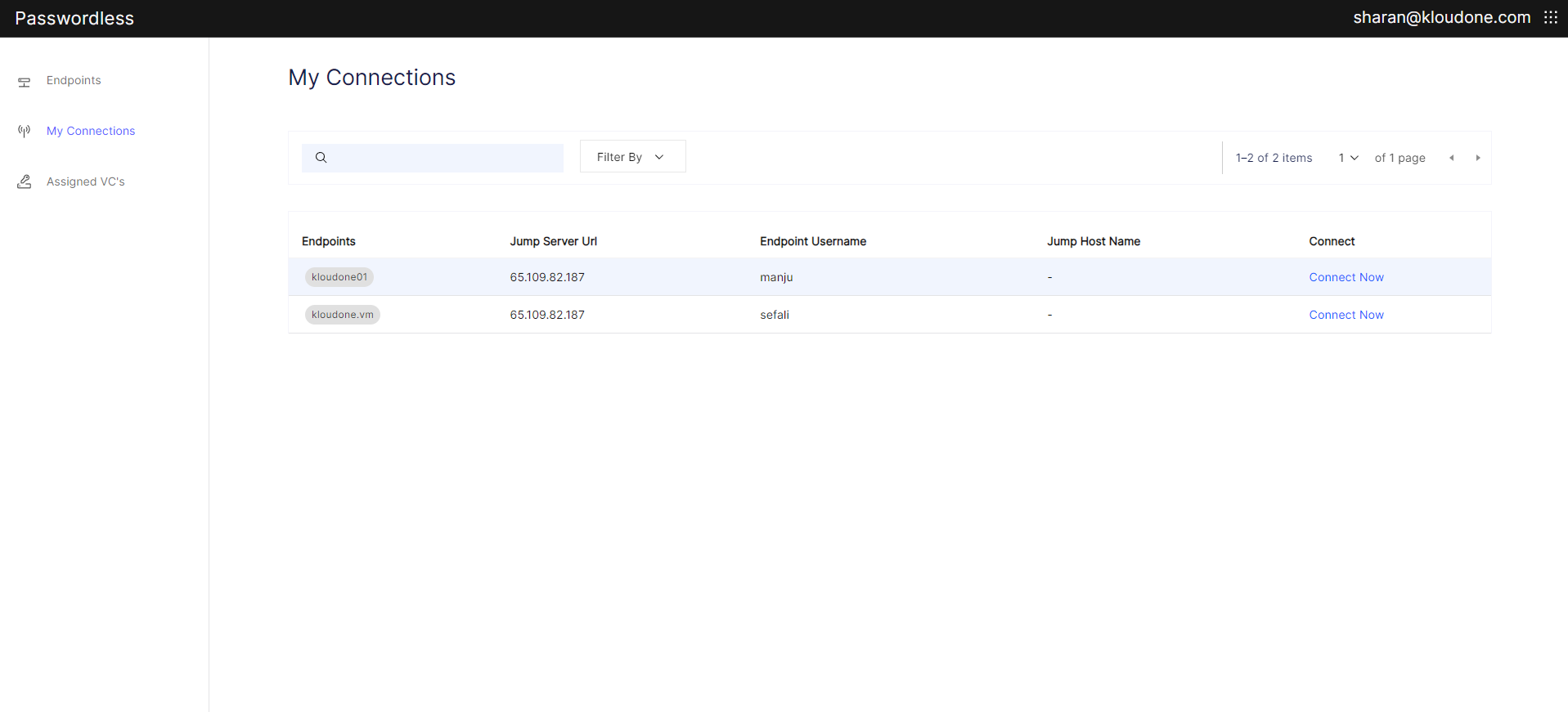Open Assigned VC's in the sidebar

pos(86,181)
